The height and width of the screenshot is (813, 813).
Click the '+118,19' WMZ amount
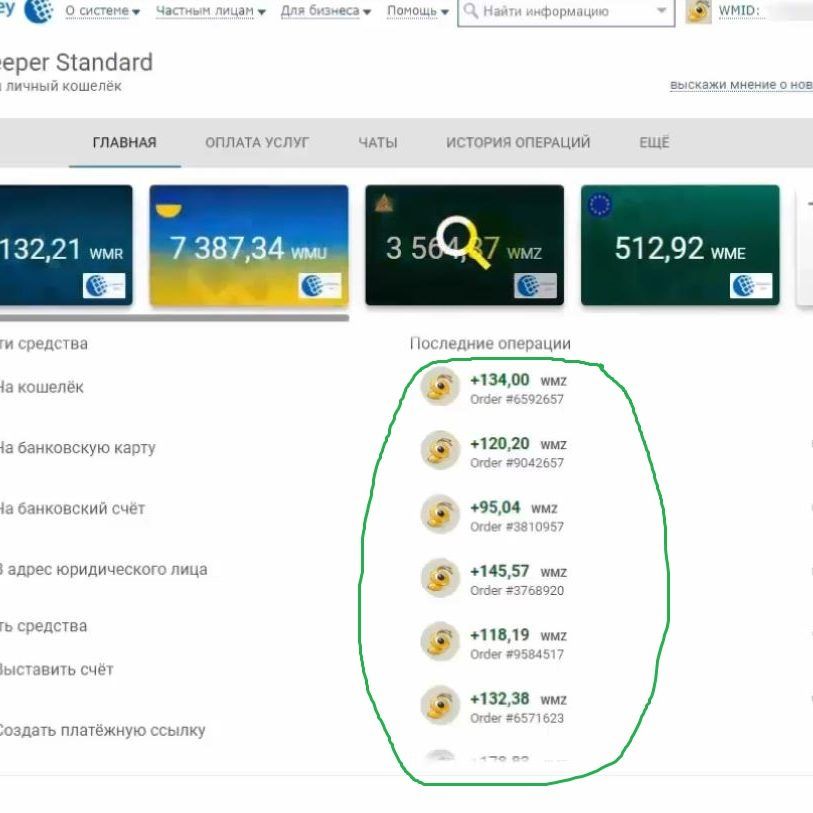[x=500, y=635]
